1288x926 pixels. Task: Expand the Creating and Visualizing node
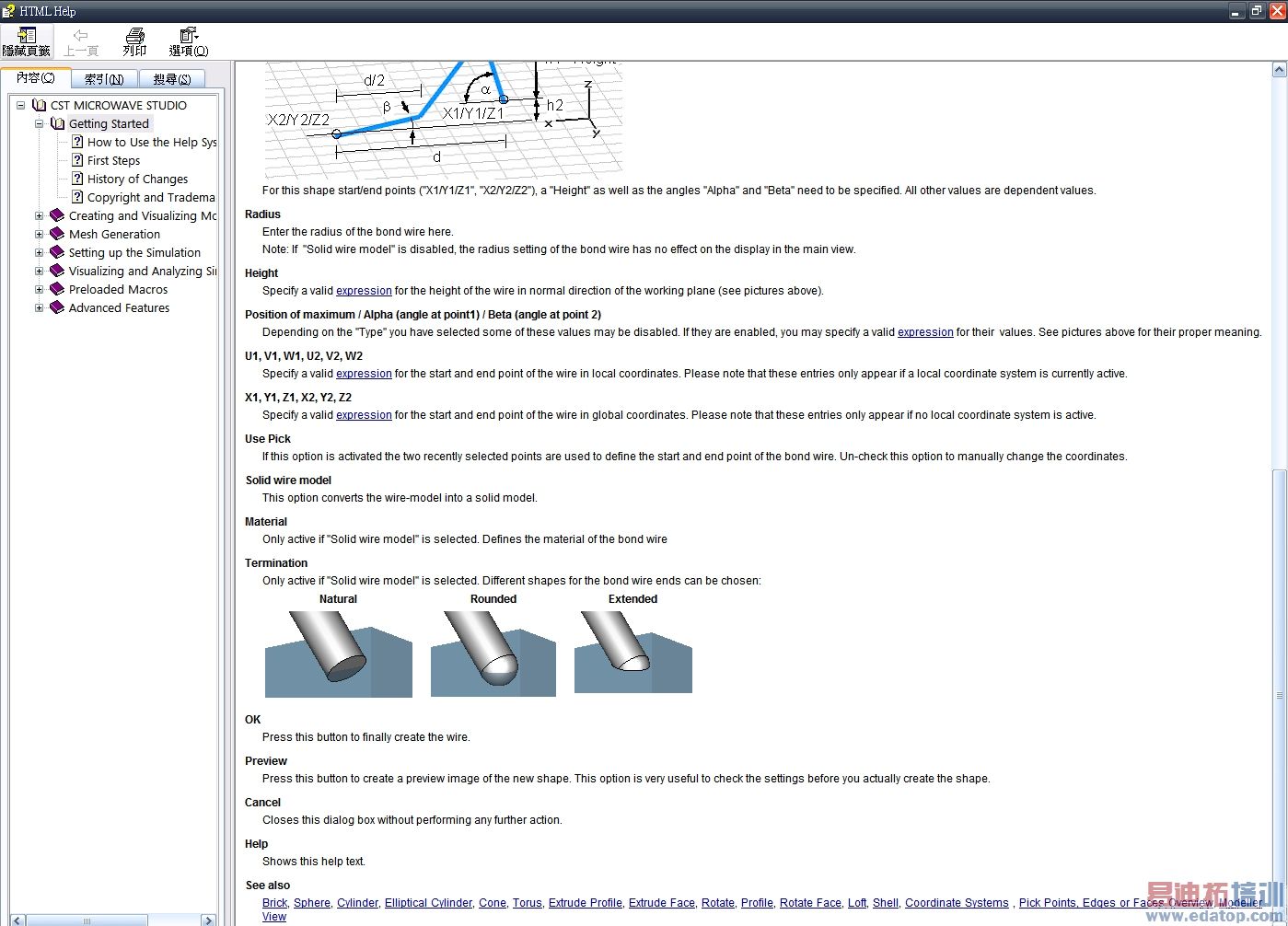(x=40, y=215)
